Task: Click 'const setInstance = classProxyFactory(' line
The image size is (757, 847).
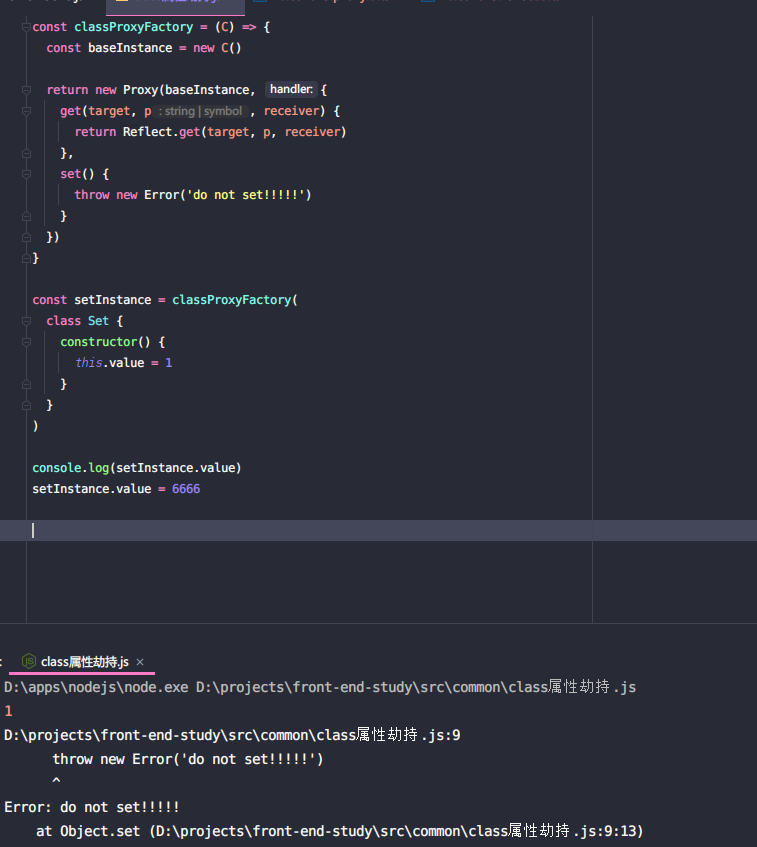Action: (165, 300)
